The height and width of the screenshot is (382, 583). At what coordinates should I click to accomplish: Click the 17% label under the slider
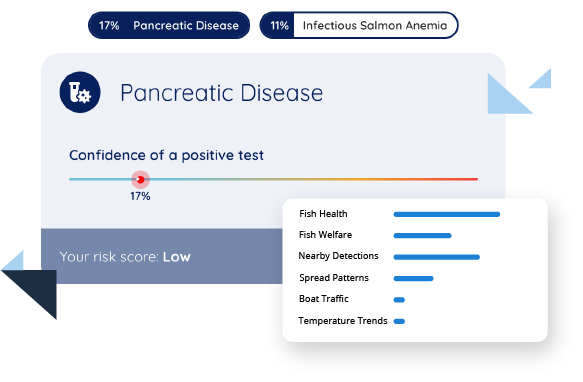[x=140, y=196]
